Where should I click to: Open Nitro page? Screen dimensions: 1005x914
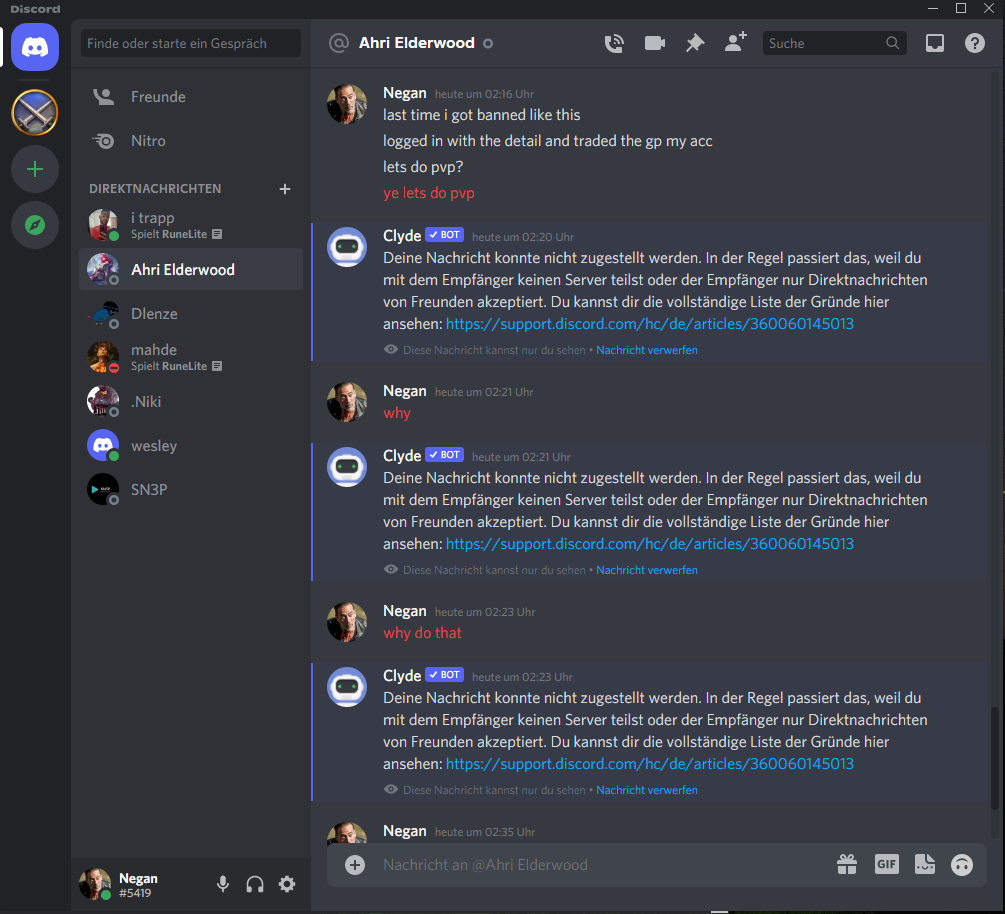tap(191, 141)
